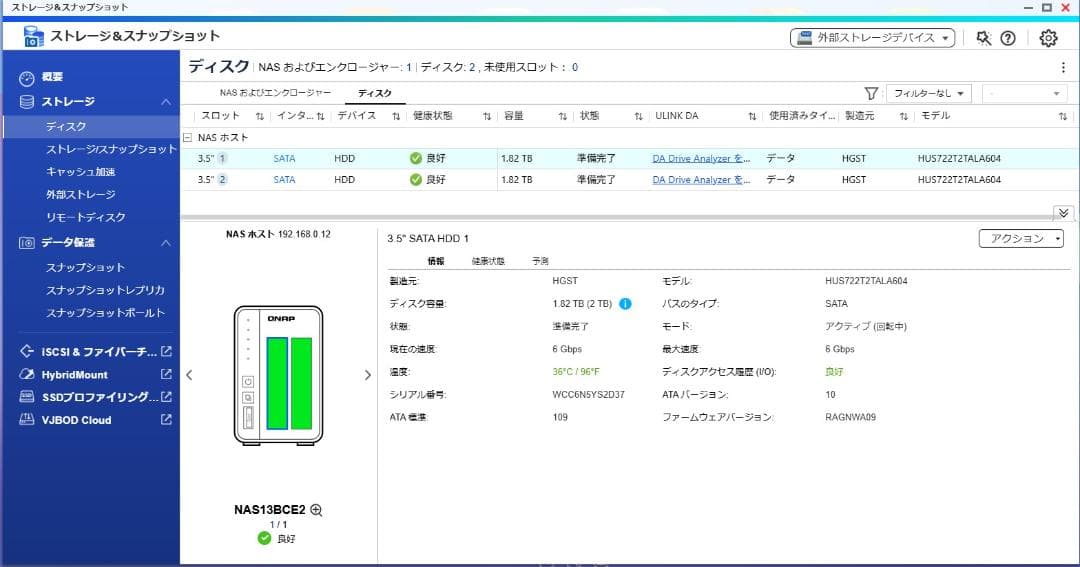The height and width of the screenshot is (567, 1080).
Task: Click serial number WCC6N5YS2D37
Action: [588, 395]
